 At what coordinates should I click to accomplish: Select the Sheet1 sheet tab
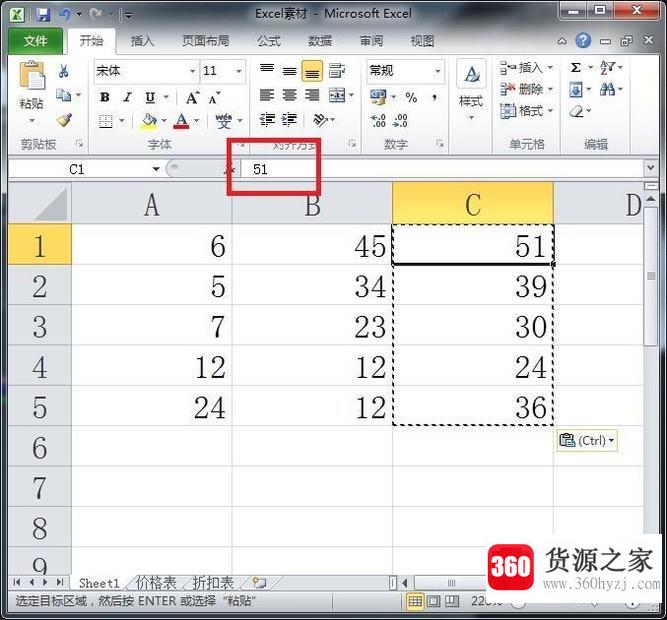click(99, 583)
